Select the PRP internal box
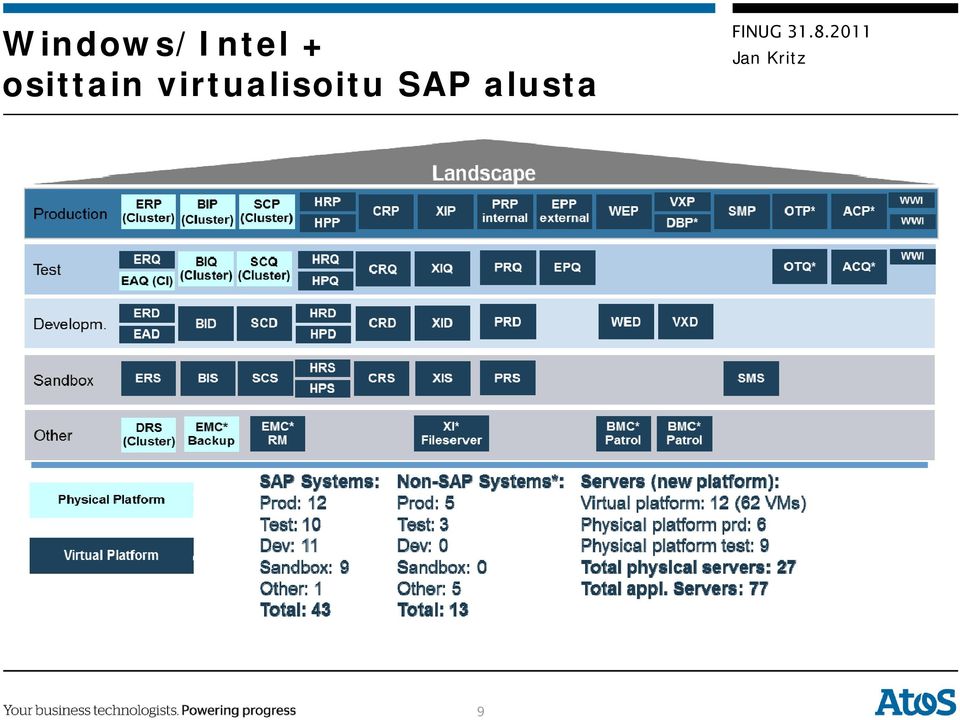 point(504,211)
